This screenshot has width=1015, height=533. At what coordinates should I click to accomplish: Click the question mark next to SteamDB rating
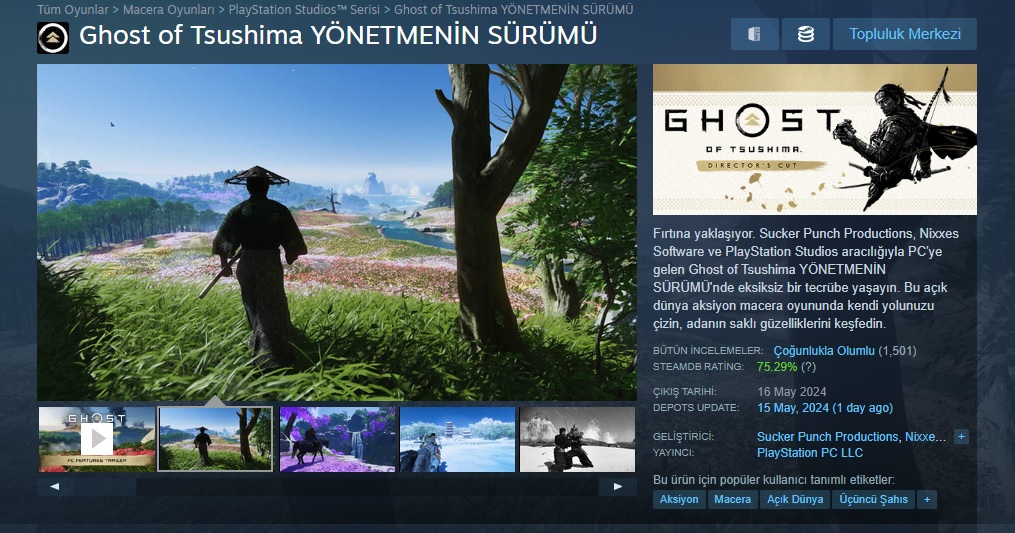click(809, 367)
